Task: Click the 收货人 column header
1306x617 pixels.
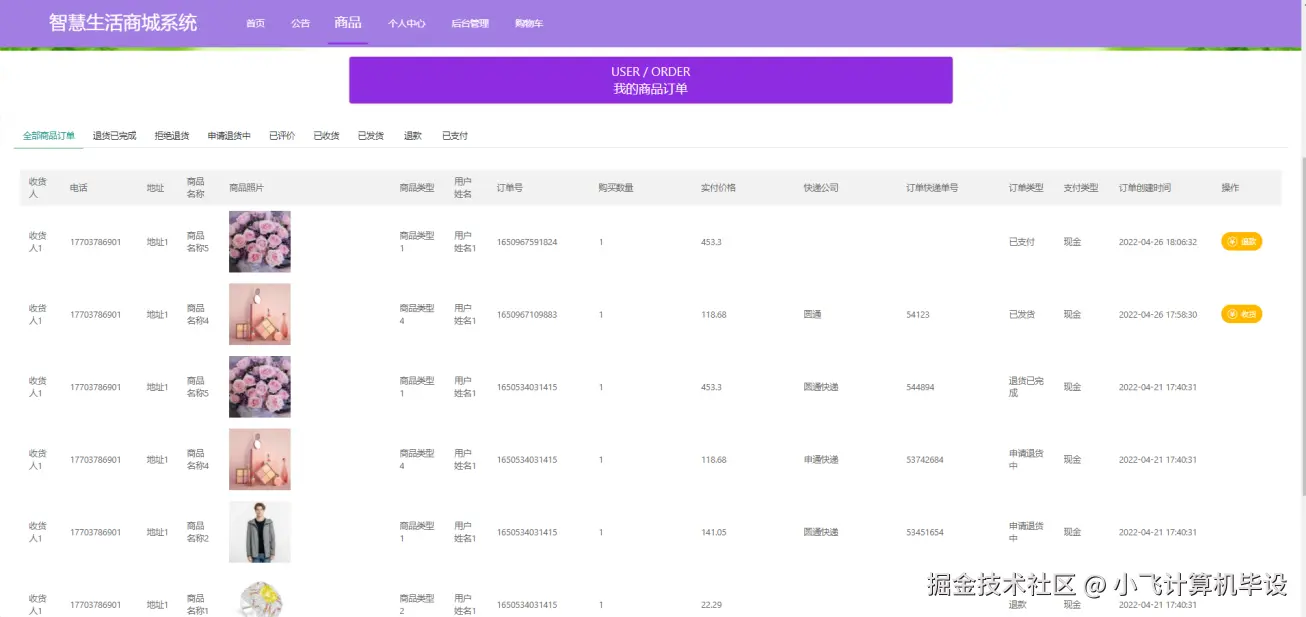Action: pyautogui.click(x=38, y=188)
